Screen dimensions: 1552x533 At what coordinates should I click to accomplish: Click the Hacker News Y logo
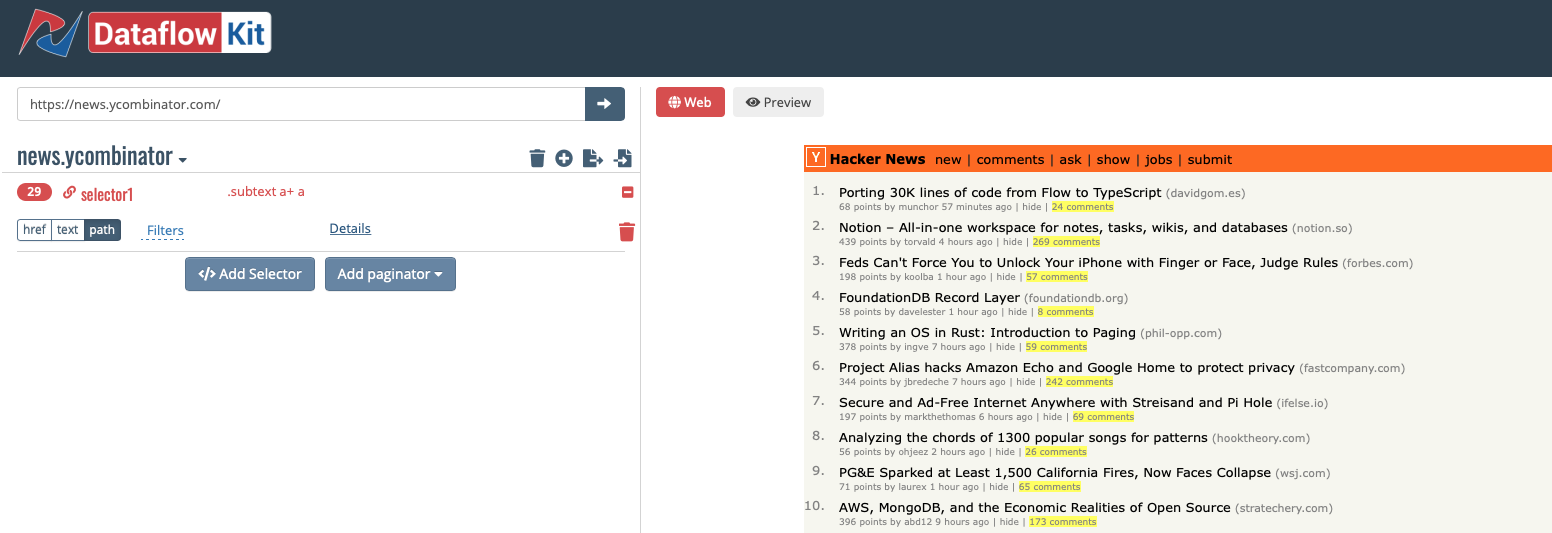click(x=817, y=158)
